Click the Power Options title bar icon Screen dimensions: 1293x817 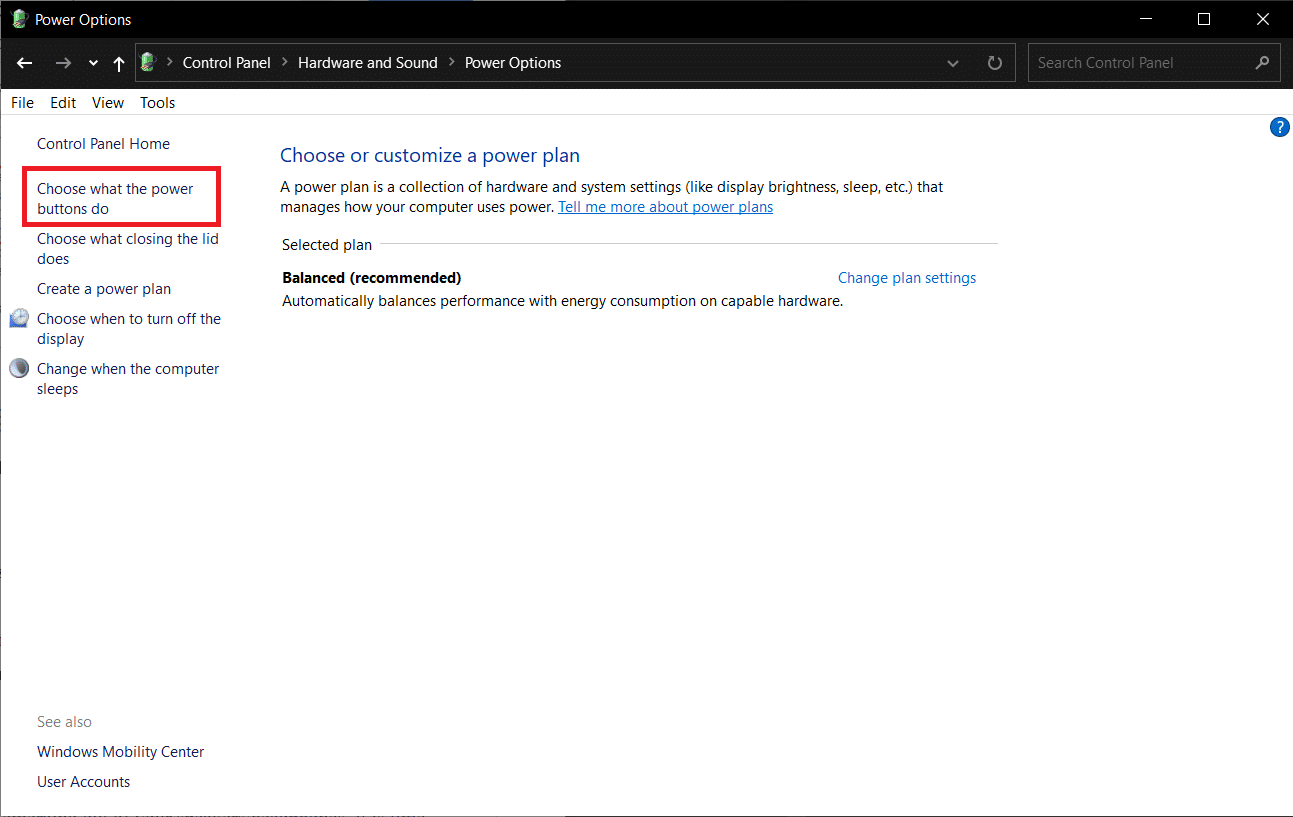click(x=19, y=19)
